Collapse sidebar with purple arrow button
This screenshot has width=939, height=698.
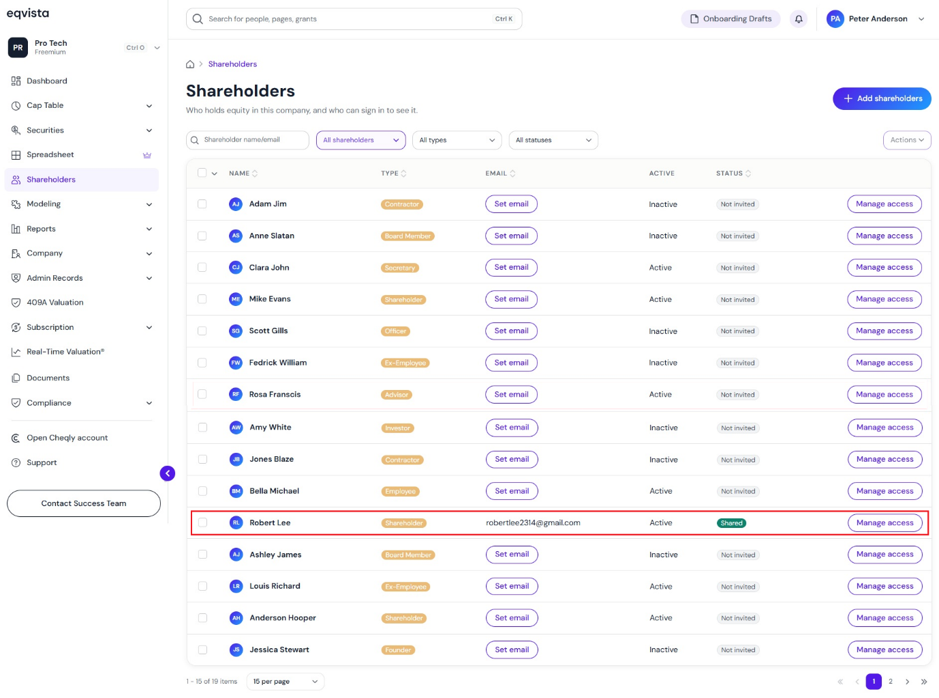coord(168,474)
